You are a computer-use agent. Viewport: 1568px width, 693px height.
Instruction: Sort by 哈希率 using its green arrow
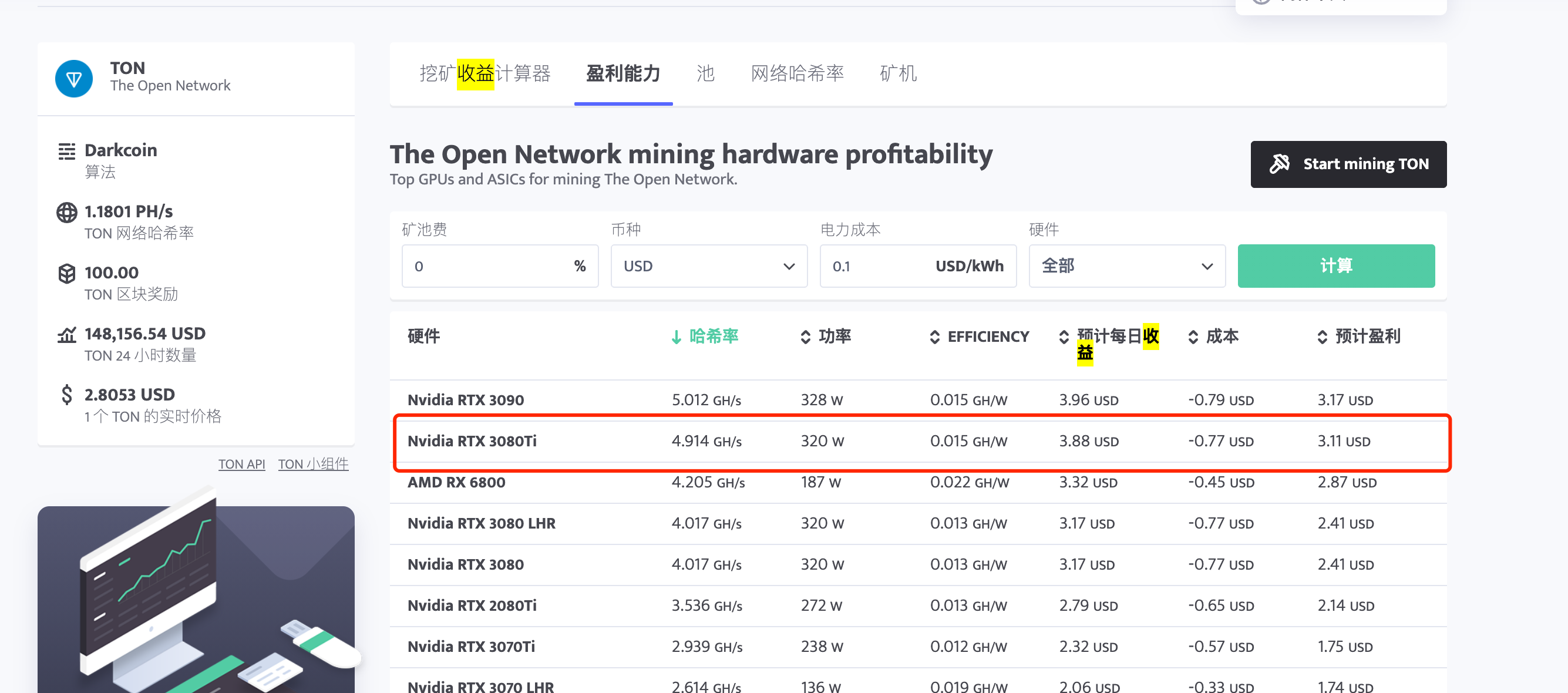point(676,337)
